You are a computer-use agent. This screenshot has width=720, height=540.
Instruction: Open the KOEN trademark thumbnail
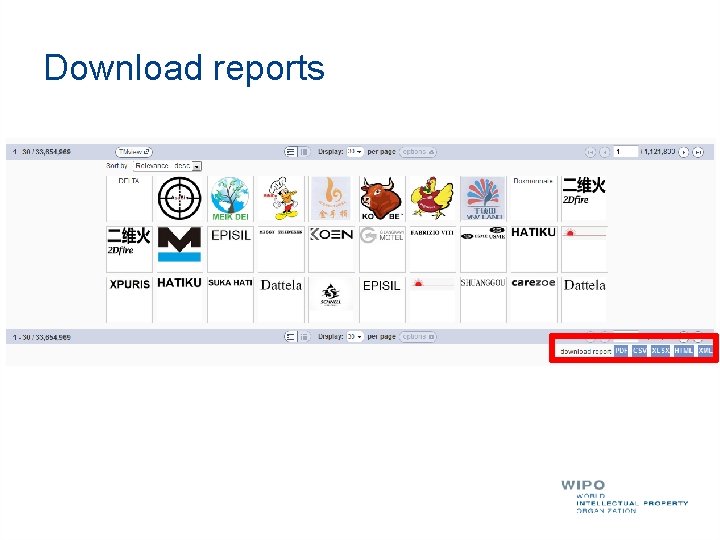point(332,249)
